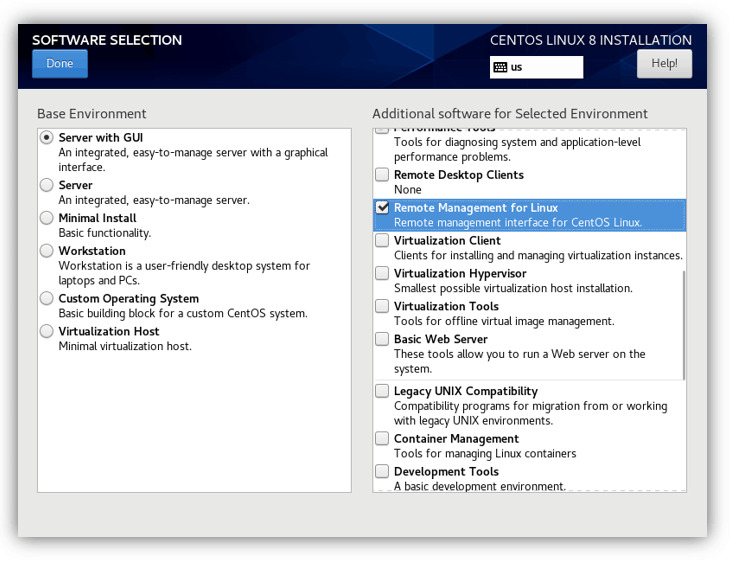
Task: Select the Server with GUI radio button
Action: tap(47, 138)
